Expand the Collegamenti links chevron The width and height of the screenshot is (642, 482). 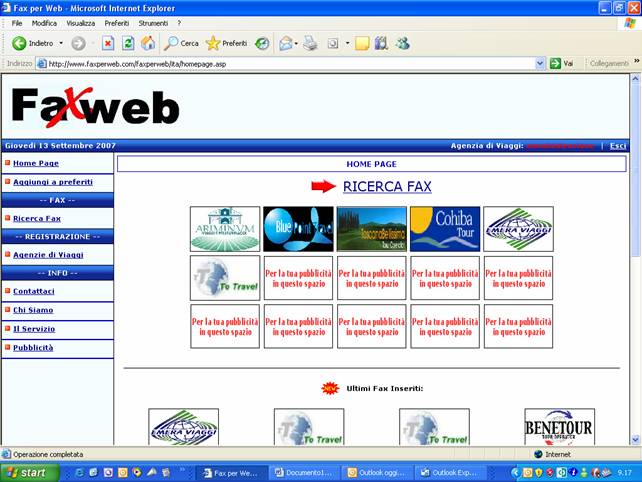pyautogui.click(x=637, y=61)
